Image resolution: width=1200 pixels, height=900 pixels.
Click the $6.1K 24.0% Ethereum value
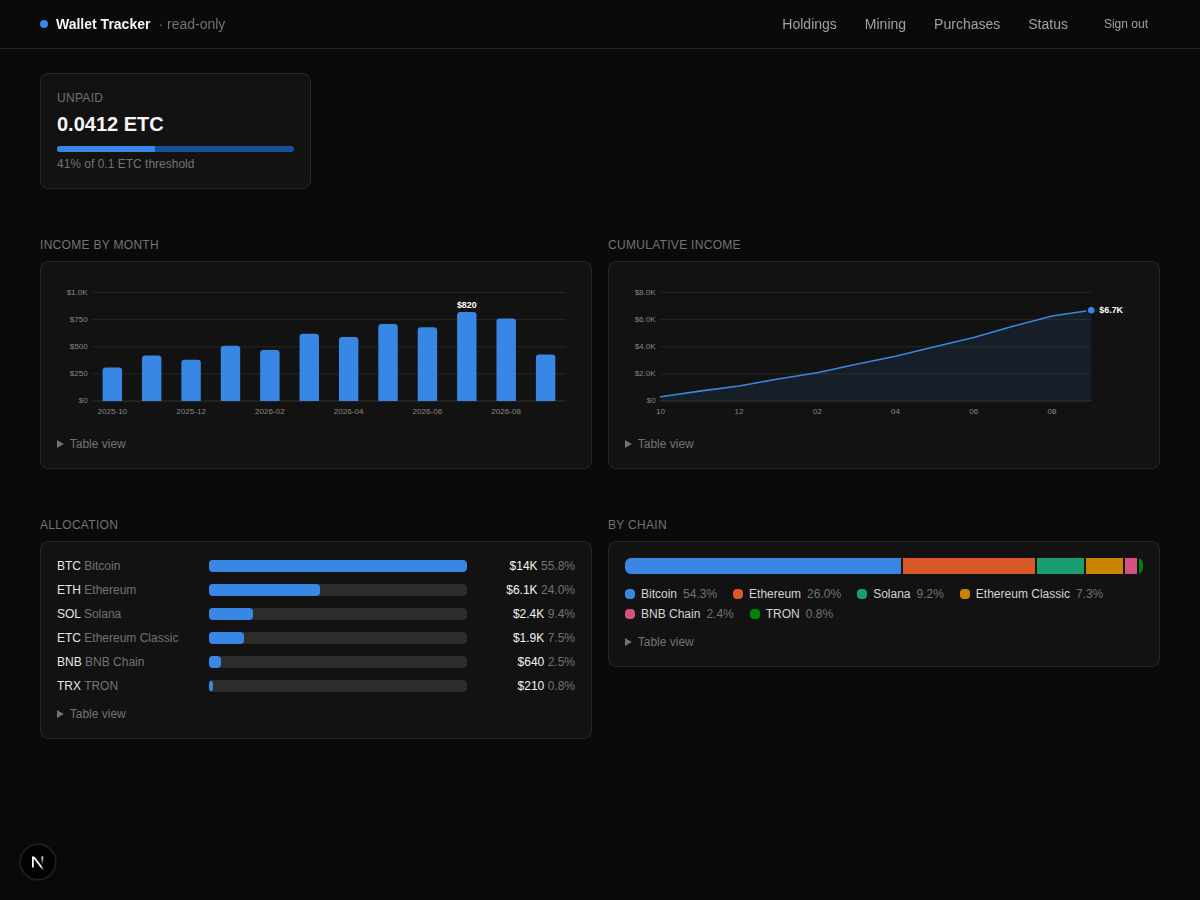point(540,590)
